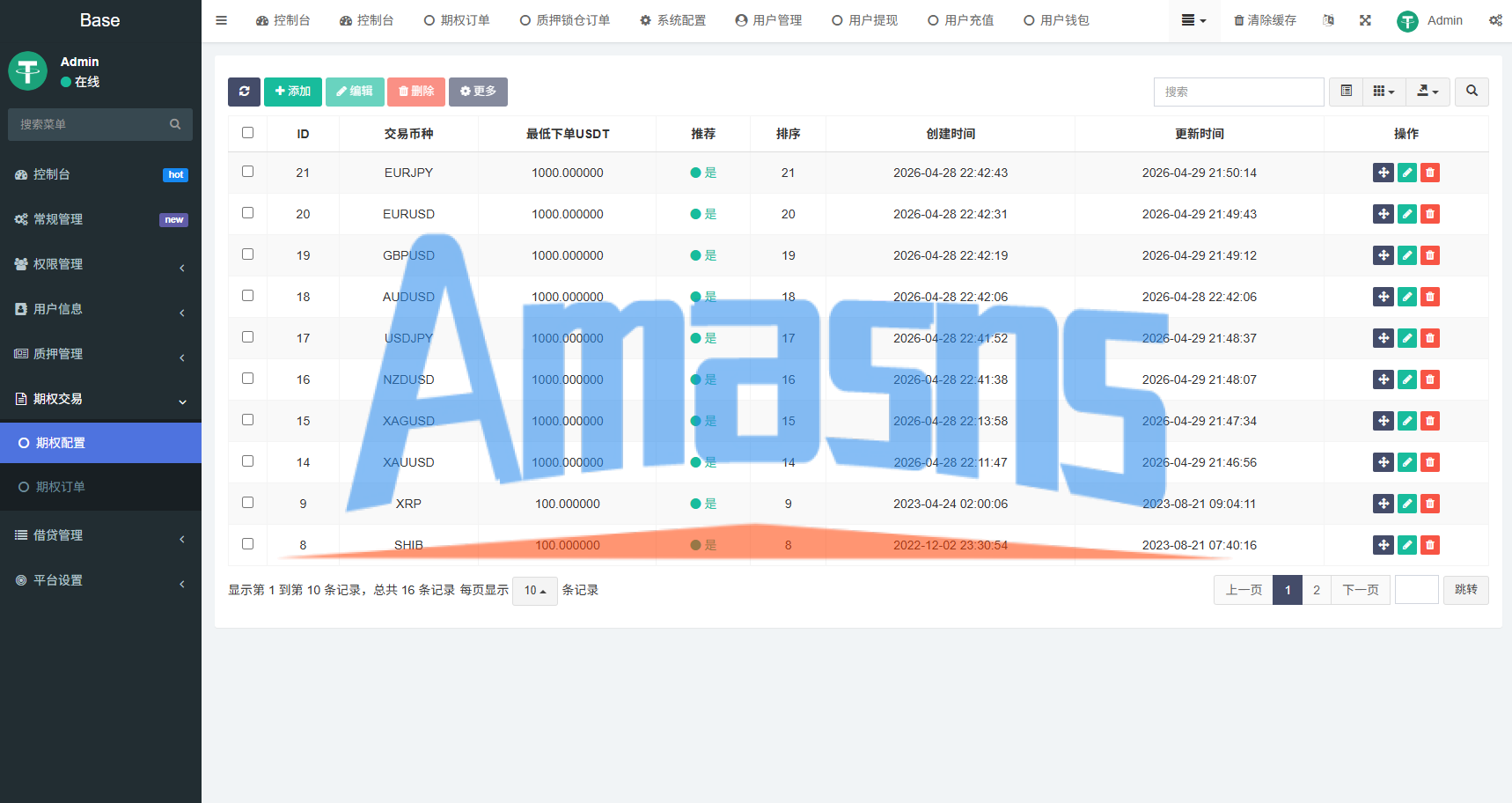Open the 系统配置 top tab

click(x=673, y=20)
